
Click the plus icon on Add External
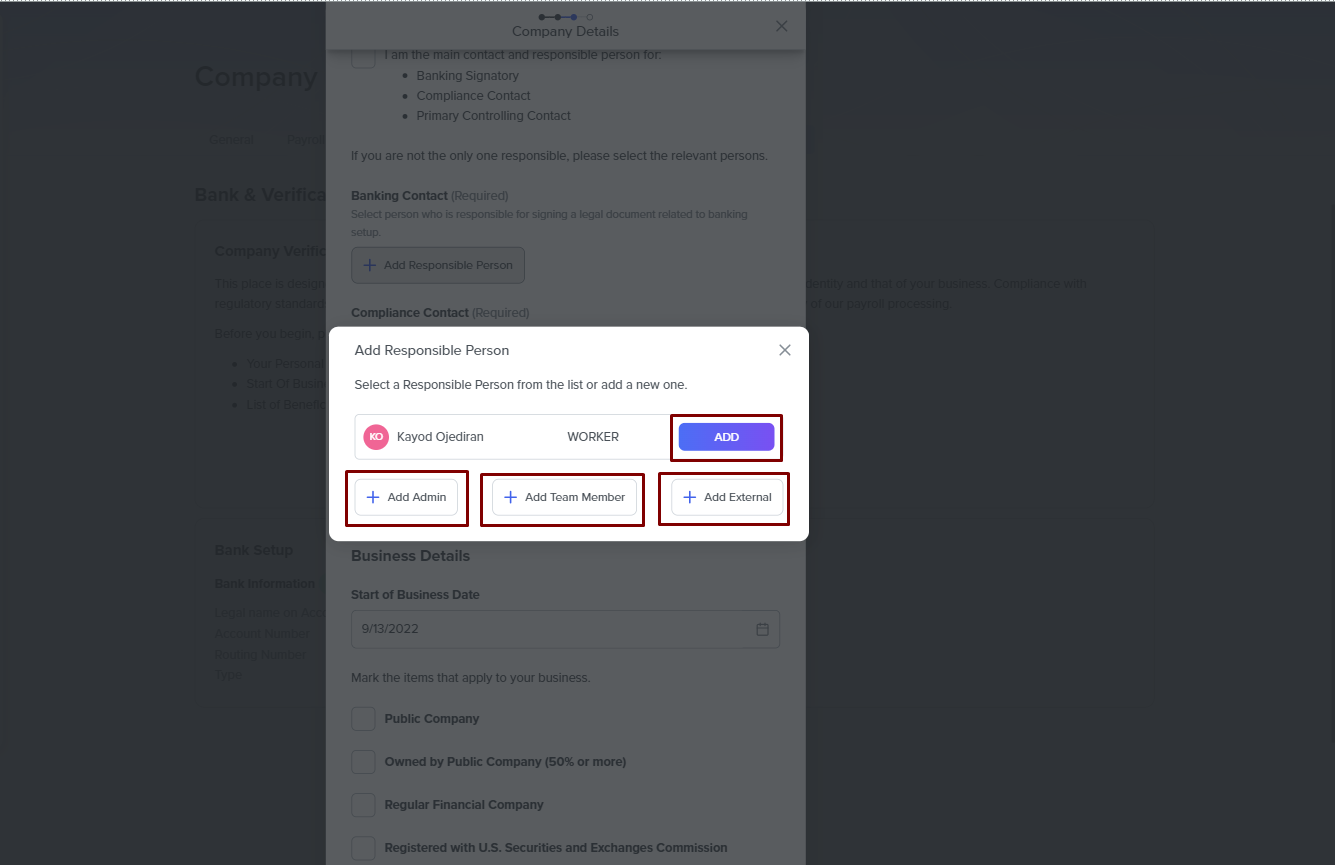(689, 497)
